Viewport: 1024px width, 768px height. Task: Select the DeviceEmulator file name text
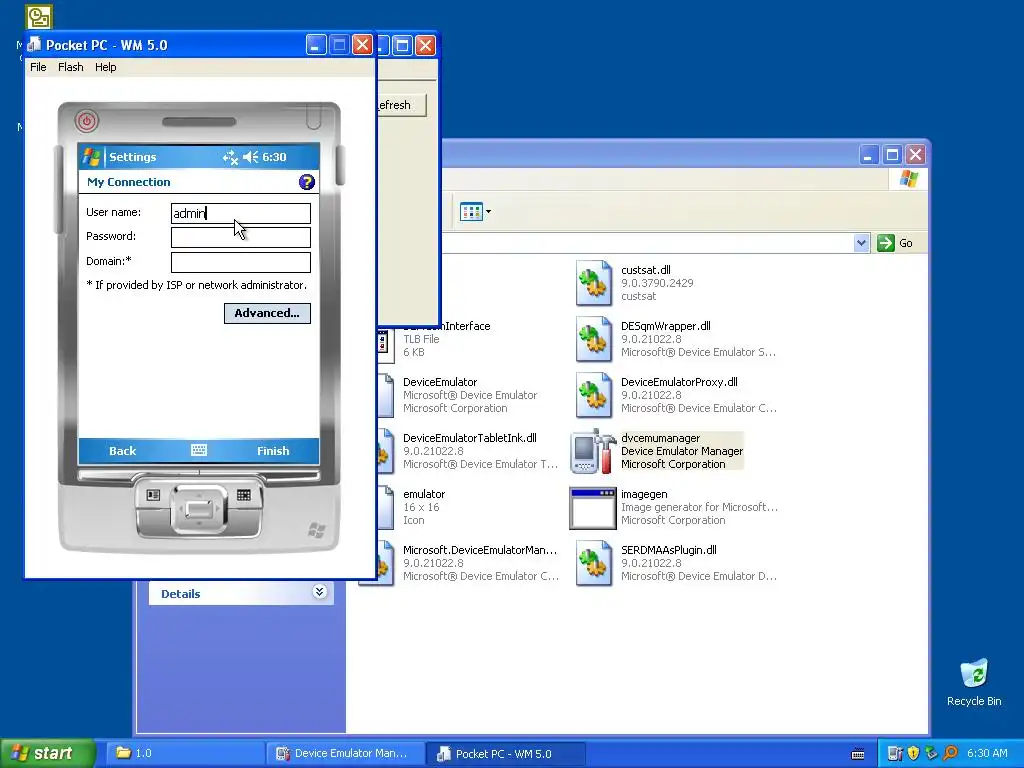pyautogui.click(x=440, y=382)
